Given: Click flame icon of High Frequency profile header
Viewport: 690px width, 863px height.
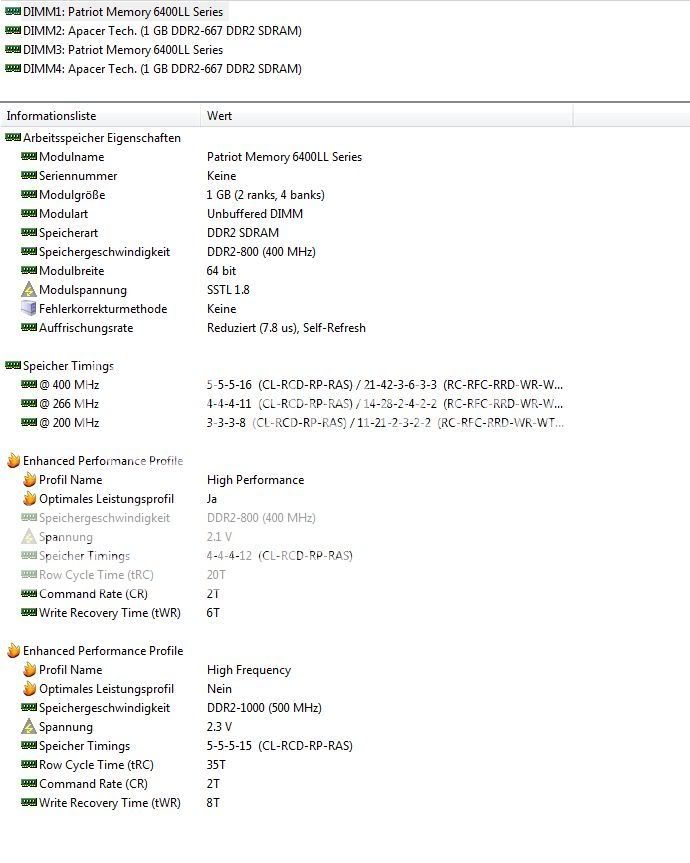Looking at the screenshot, I should coord(13,650).
